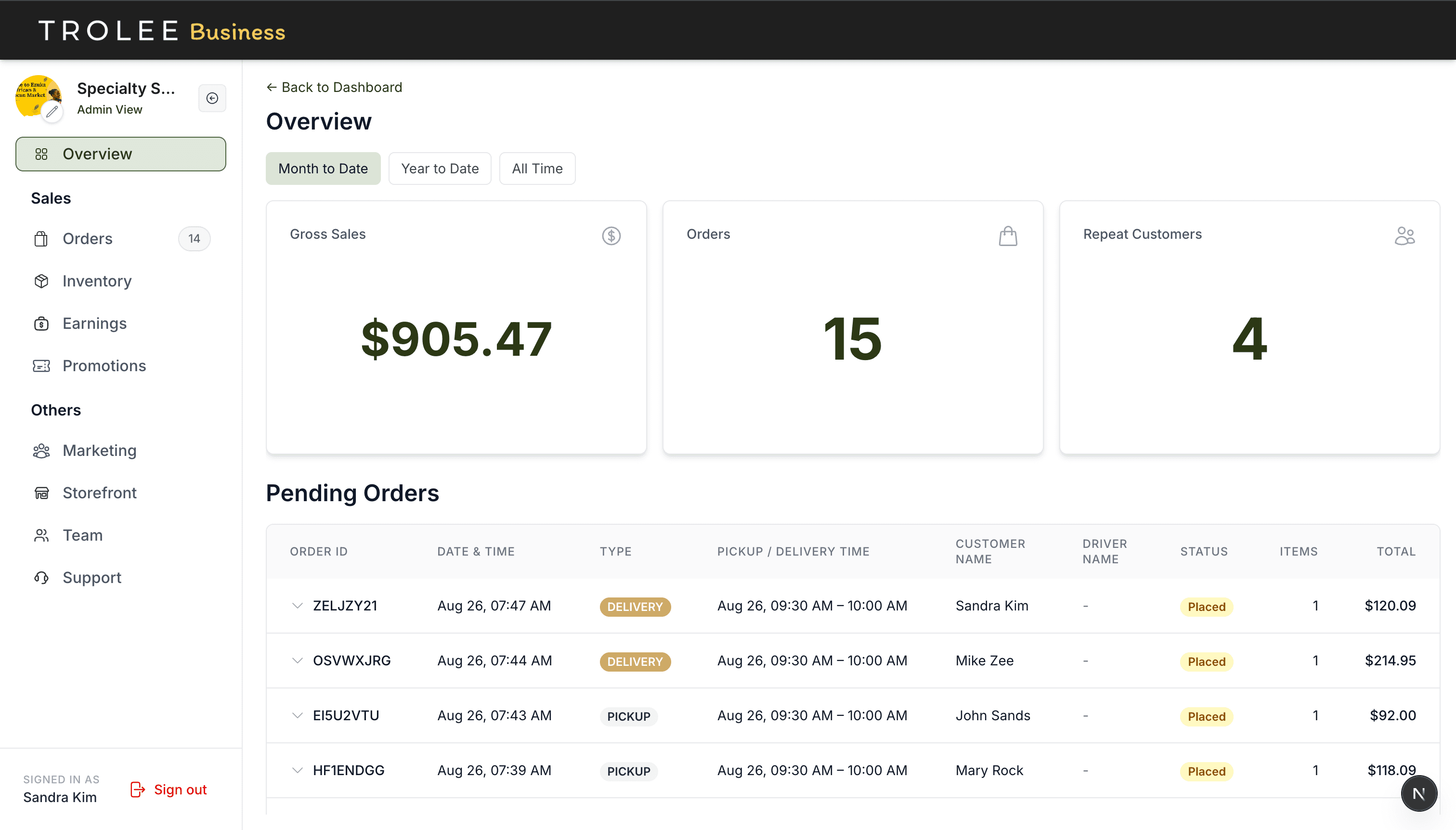Click the Placed status for John Sands's order

point(1206,716)
